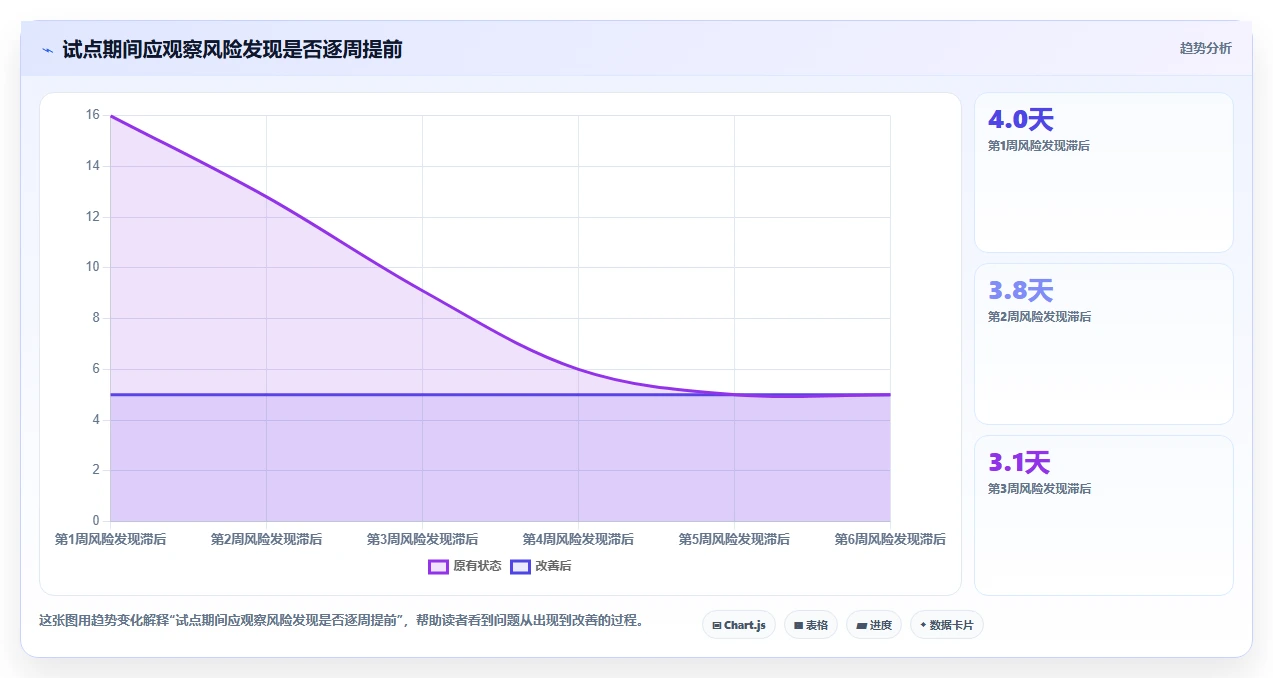The image size is (1273, 678).
Task: Click the Chart.js tag button
Action: click(x=739, y=625)
